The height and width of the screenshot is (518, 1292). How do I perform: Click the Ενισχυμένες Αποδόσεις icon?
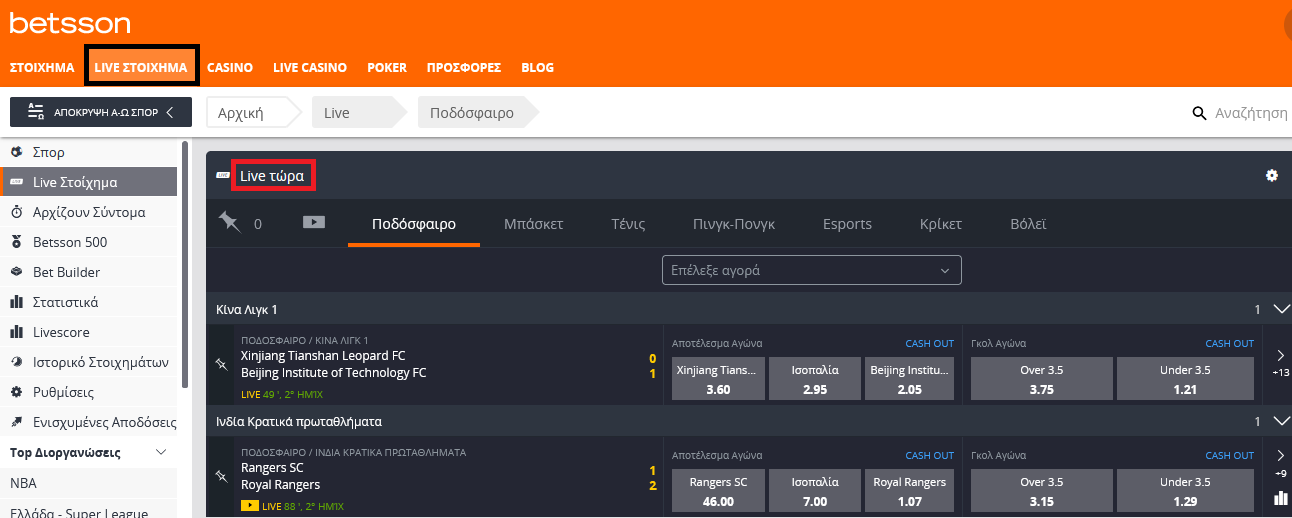point(16,422)
